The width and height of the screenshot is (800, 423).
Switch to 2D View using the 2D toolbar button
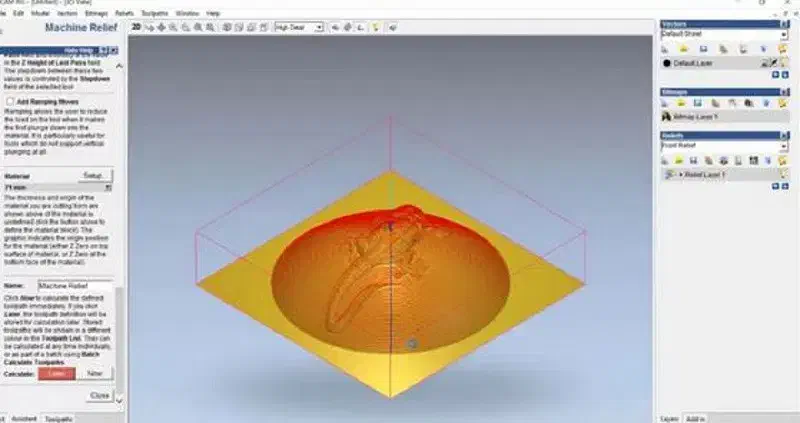[136, 27]
